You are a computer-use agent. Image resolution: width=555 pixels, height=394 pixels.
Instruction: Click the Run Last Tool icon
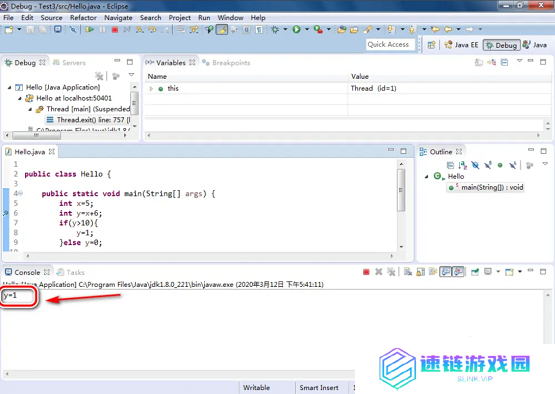click(318, 30)
